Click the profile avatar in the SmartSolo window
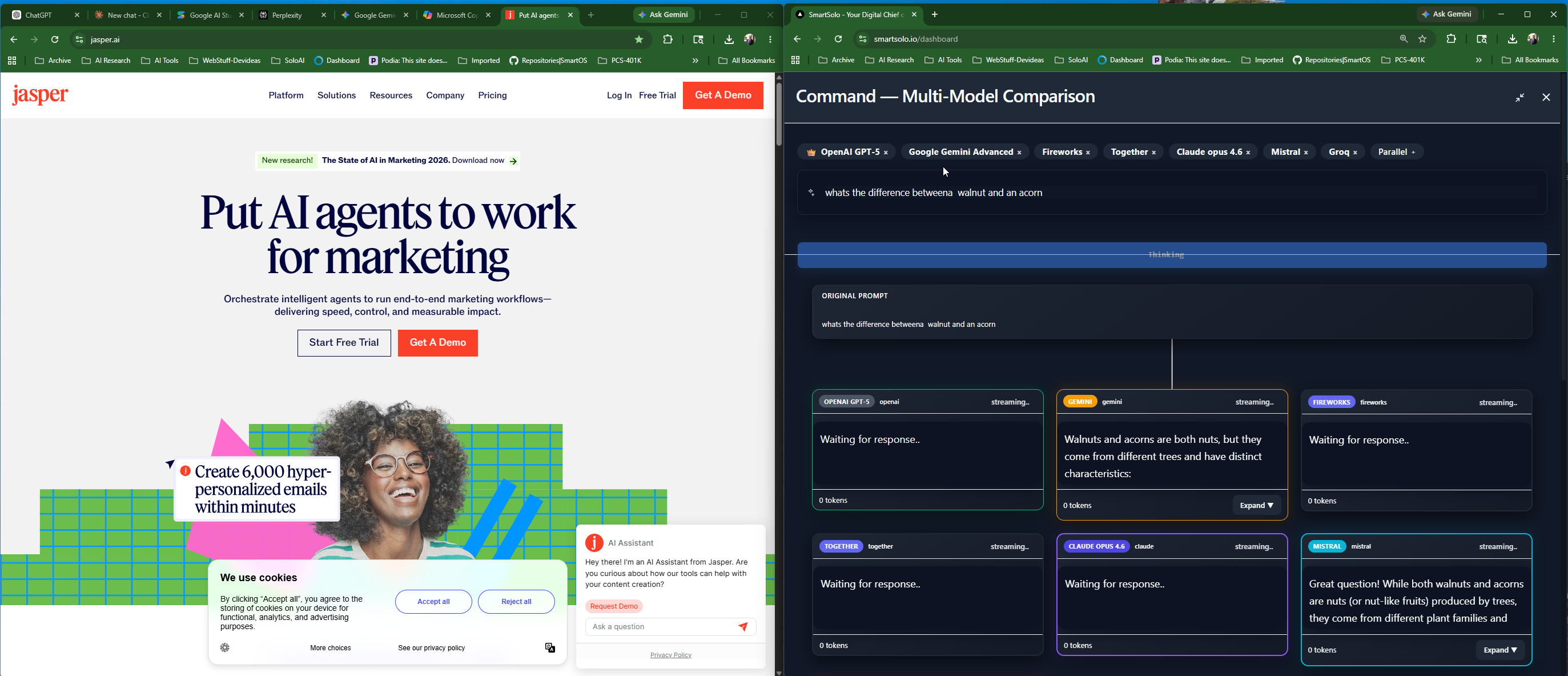 pyautogui.click(x=1533, y=39)
